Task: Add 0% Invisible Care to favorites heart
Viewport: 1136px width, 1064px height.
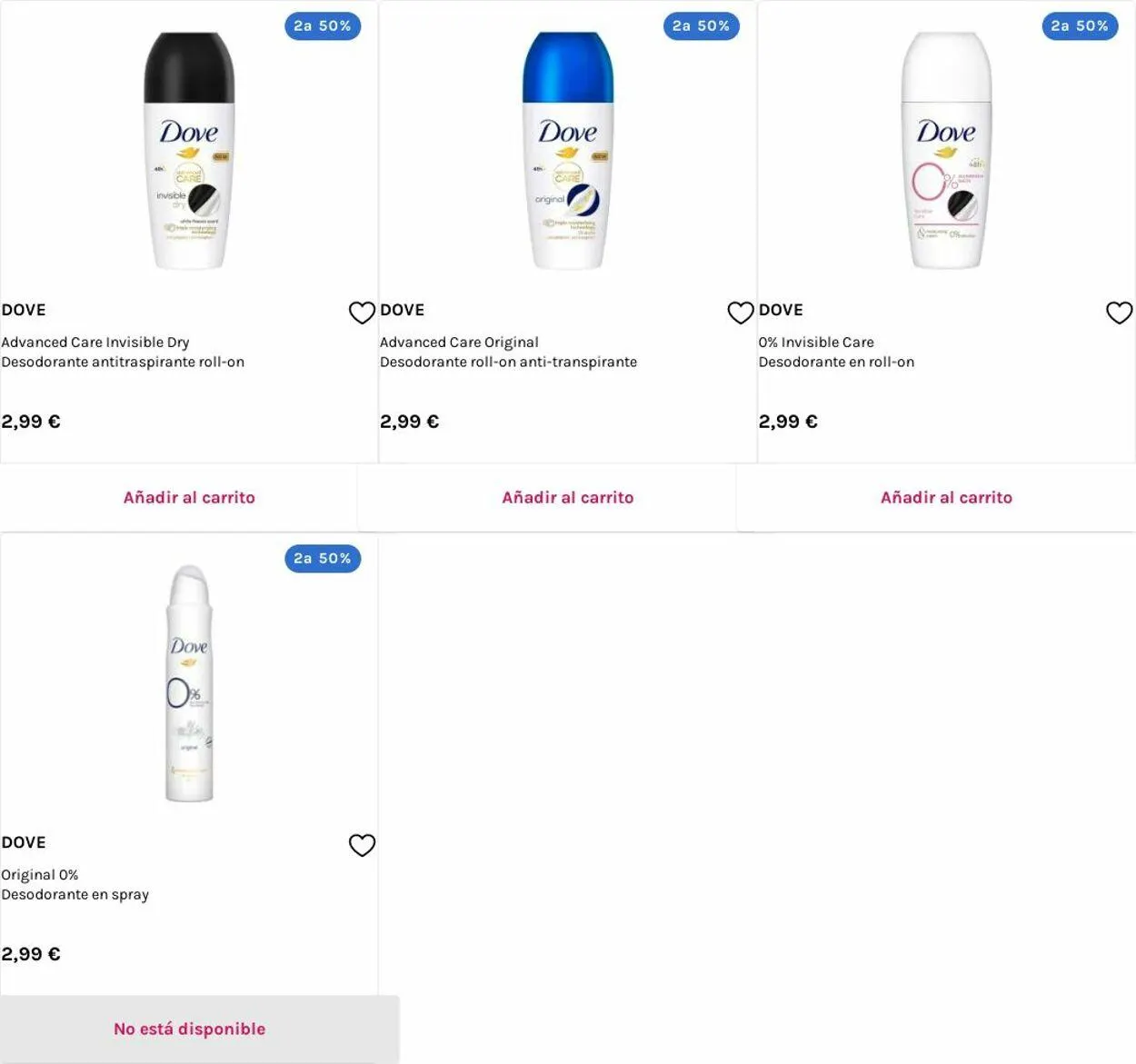Action: (x=1119, y=313)
